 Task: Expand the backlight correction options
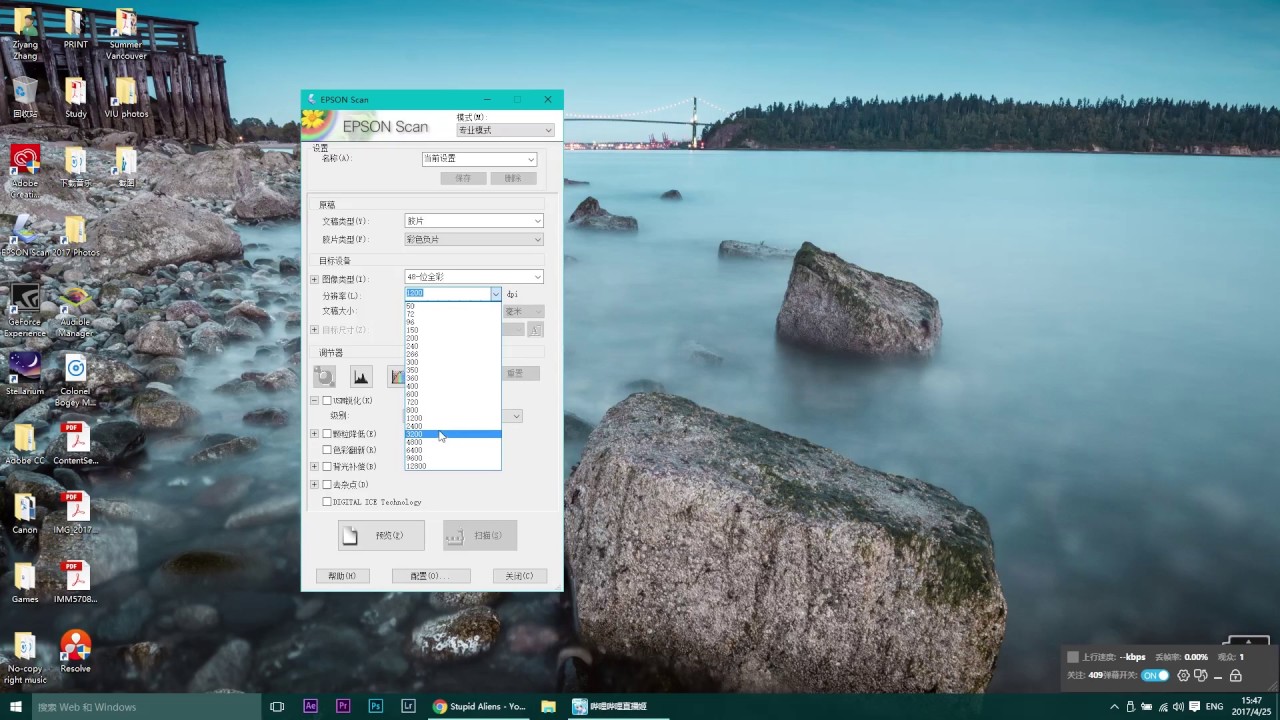coord(314,467)
